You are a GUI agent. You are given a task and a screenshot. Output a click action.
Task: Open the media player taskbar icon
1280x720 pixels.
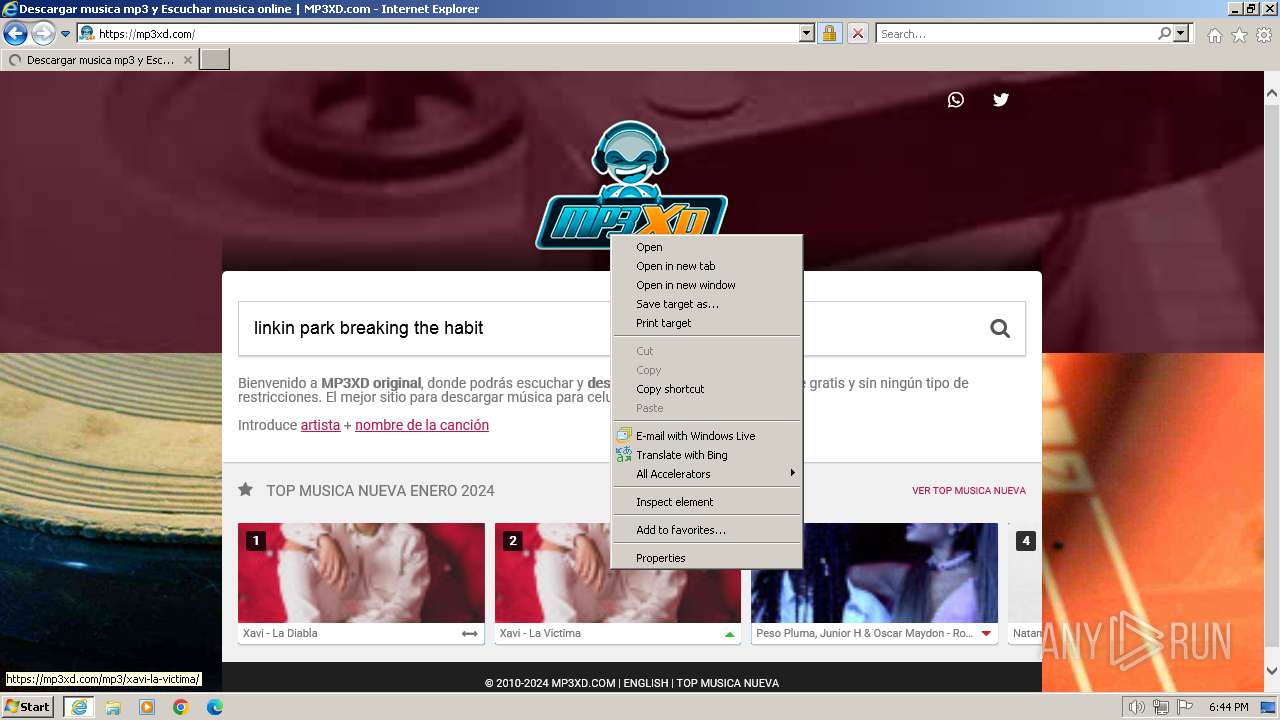(147, 707)
